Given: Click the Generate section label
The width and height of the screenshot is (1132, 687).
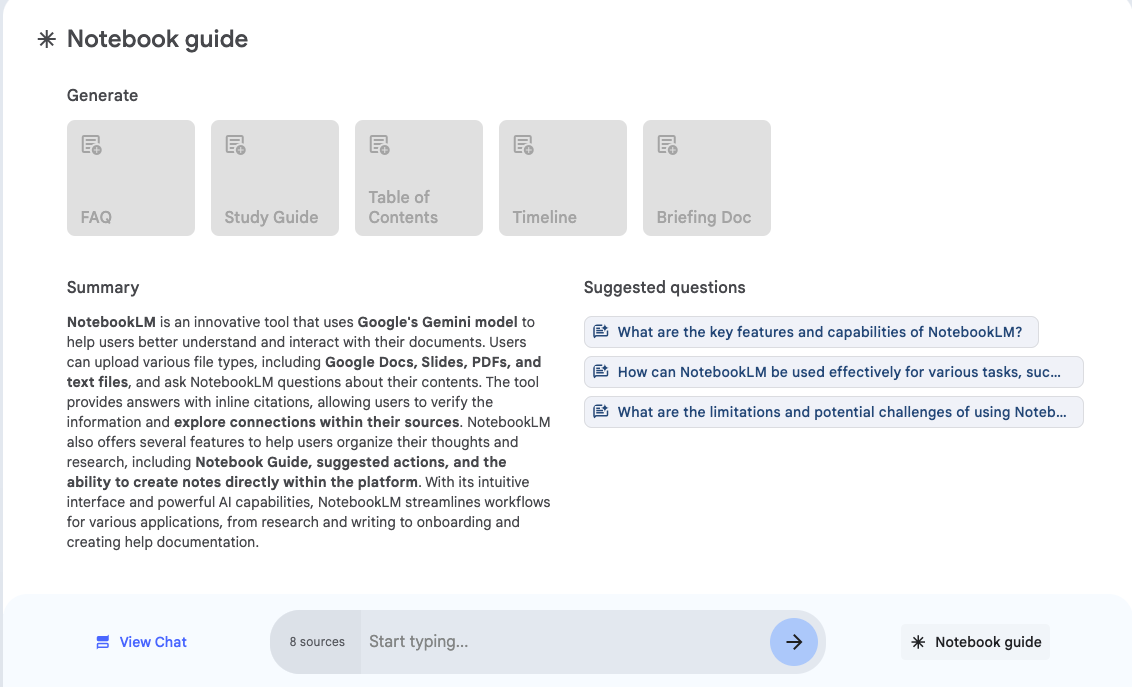Looking at the screenshot, I should pyautogui.click(x=103, y=95).
